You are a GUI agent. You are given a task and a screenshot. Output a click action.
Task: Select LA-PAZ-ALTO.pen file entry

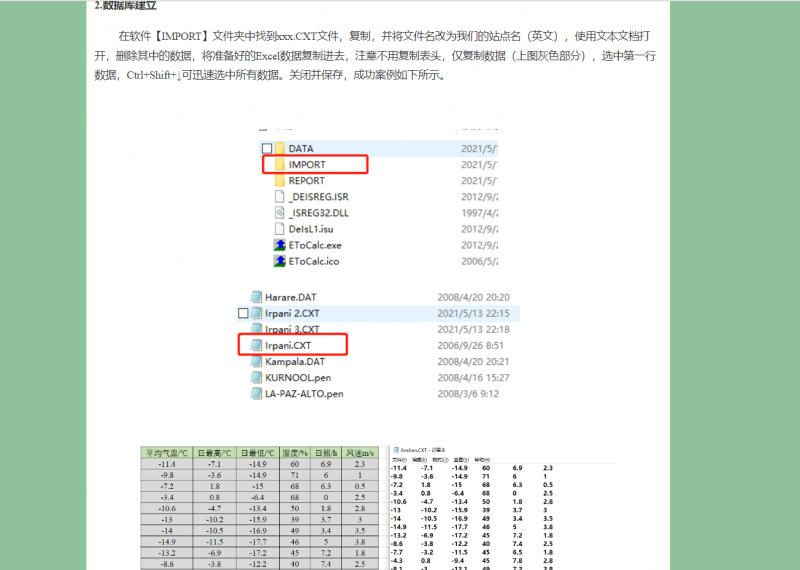[x=304, y=393]
